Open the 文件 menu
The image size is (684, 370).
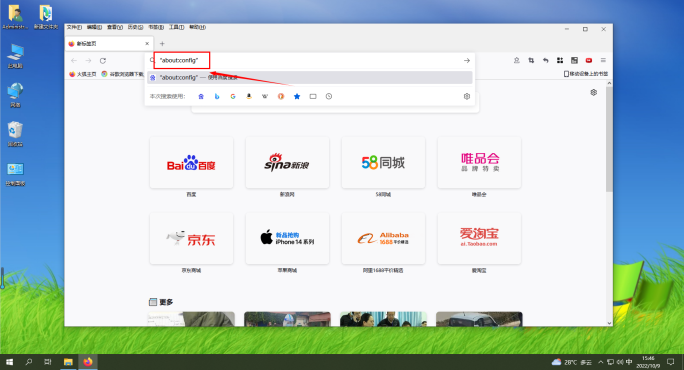[x=74, y=27]
